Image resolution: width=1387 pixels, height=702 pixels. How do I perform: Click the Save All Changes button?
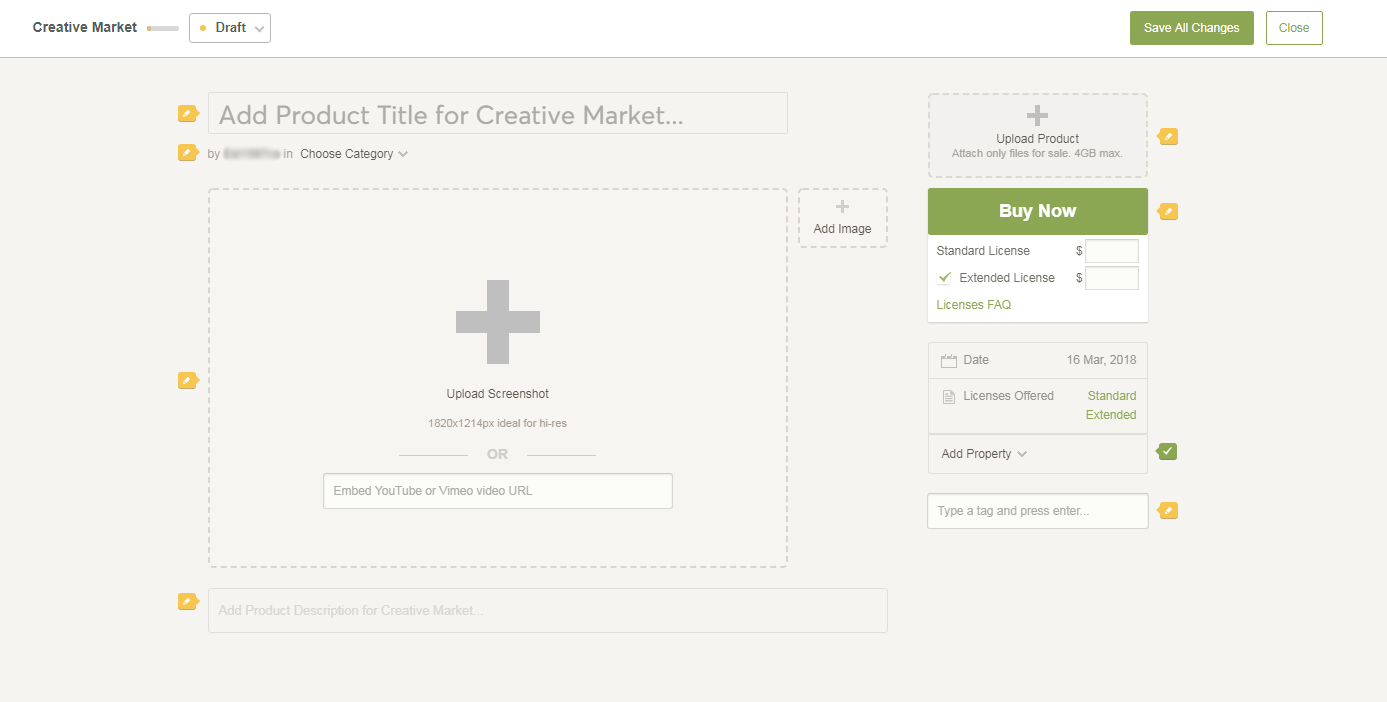(1191, 28)
